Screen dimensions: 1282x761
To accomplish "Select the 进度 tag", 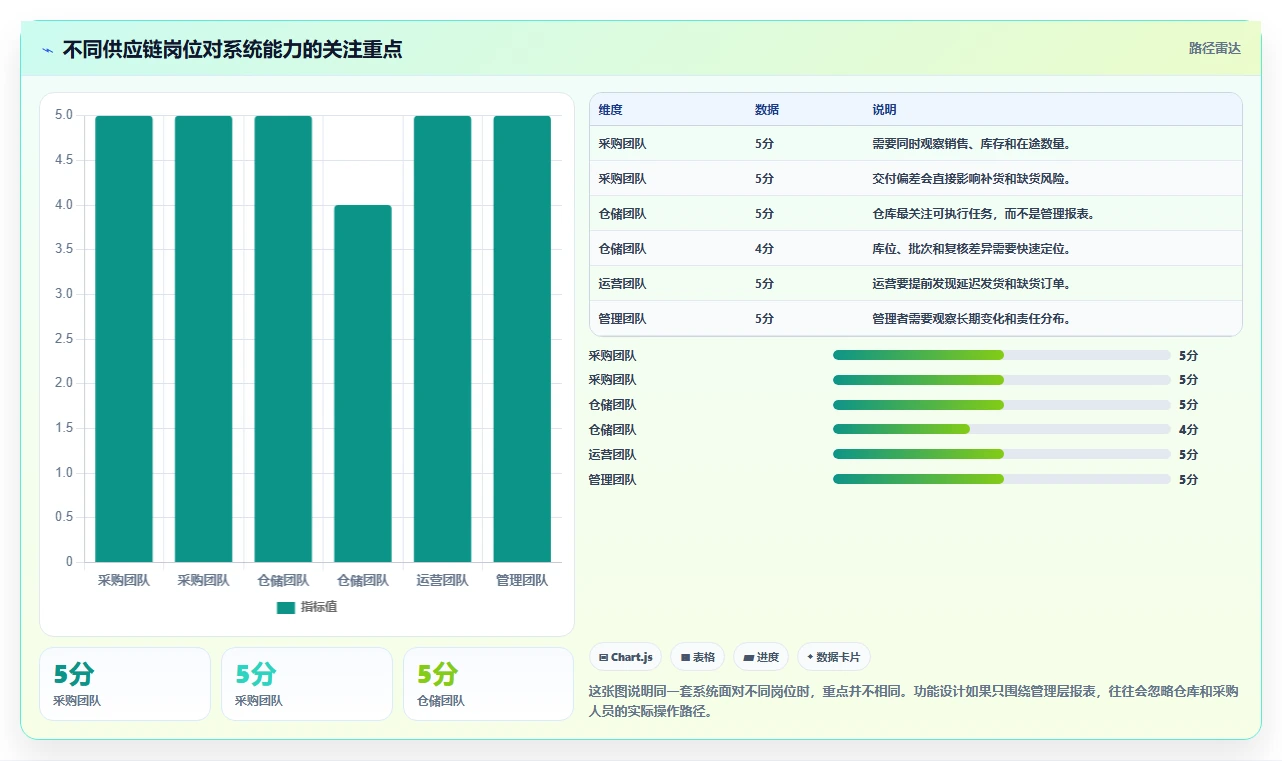I will coord(761,657).
